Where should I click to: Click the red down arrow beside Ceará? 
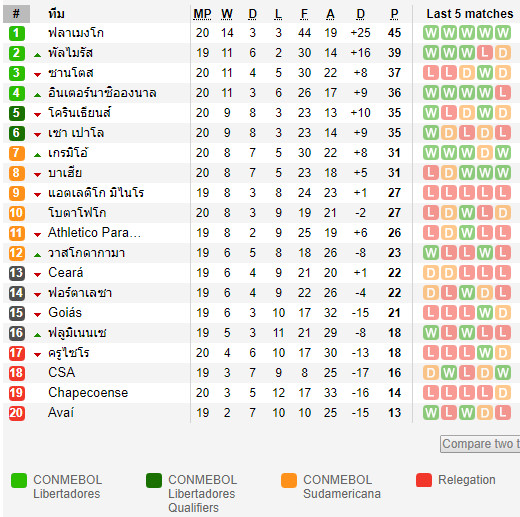pyautogui.click(x=37, y=275)
